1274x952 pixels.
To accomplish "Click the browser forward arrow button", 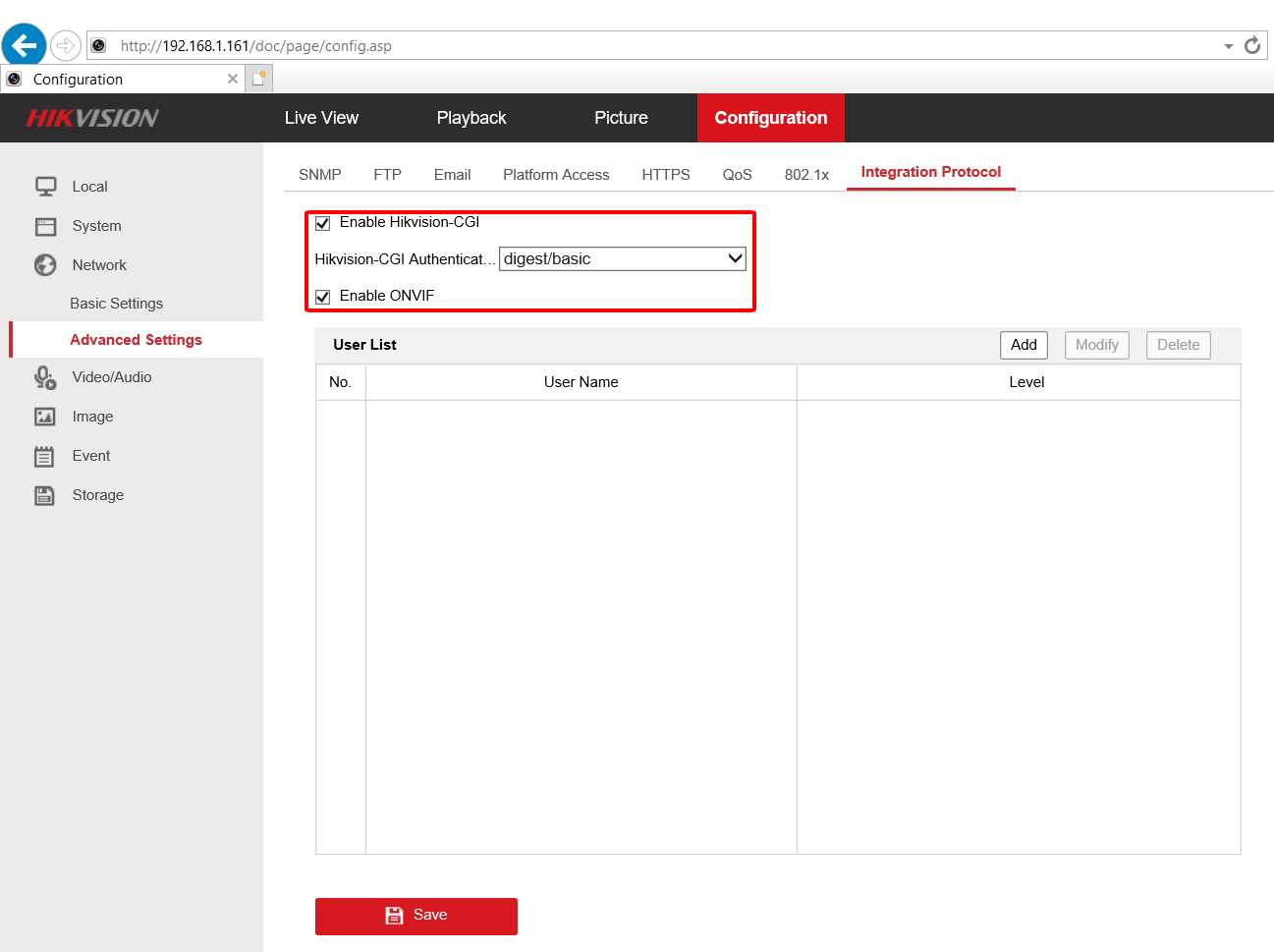I will 66,45.
